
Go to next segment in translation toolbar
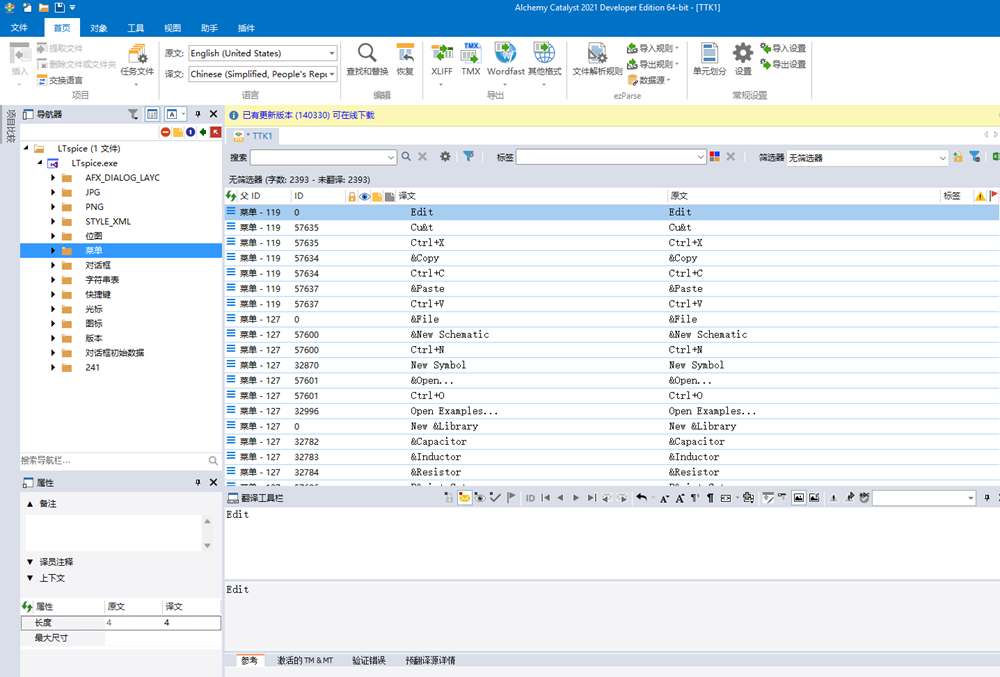point(576,498)
